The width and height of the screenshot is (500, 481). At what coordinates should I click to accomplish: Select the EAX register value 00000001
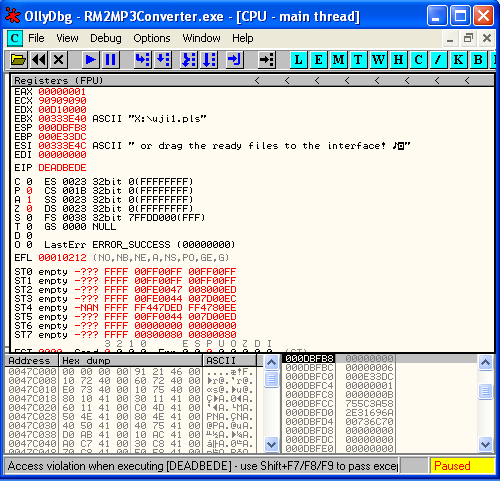click(x=62, y=92)
